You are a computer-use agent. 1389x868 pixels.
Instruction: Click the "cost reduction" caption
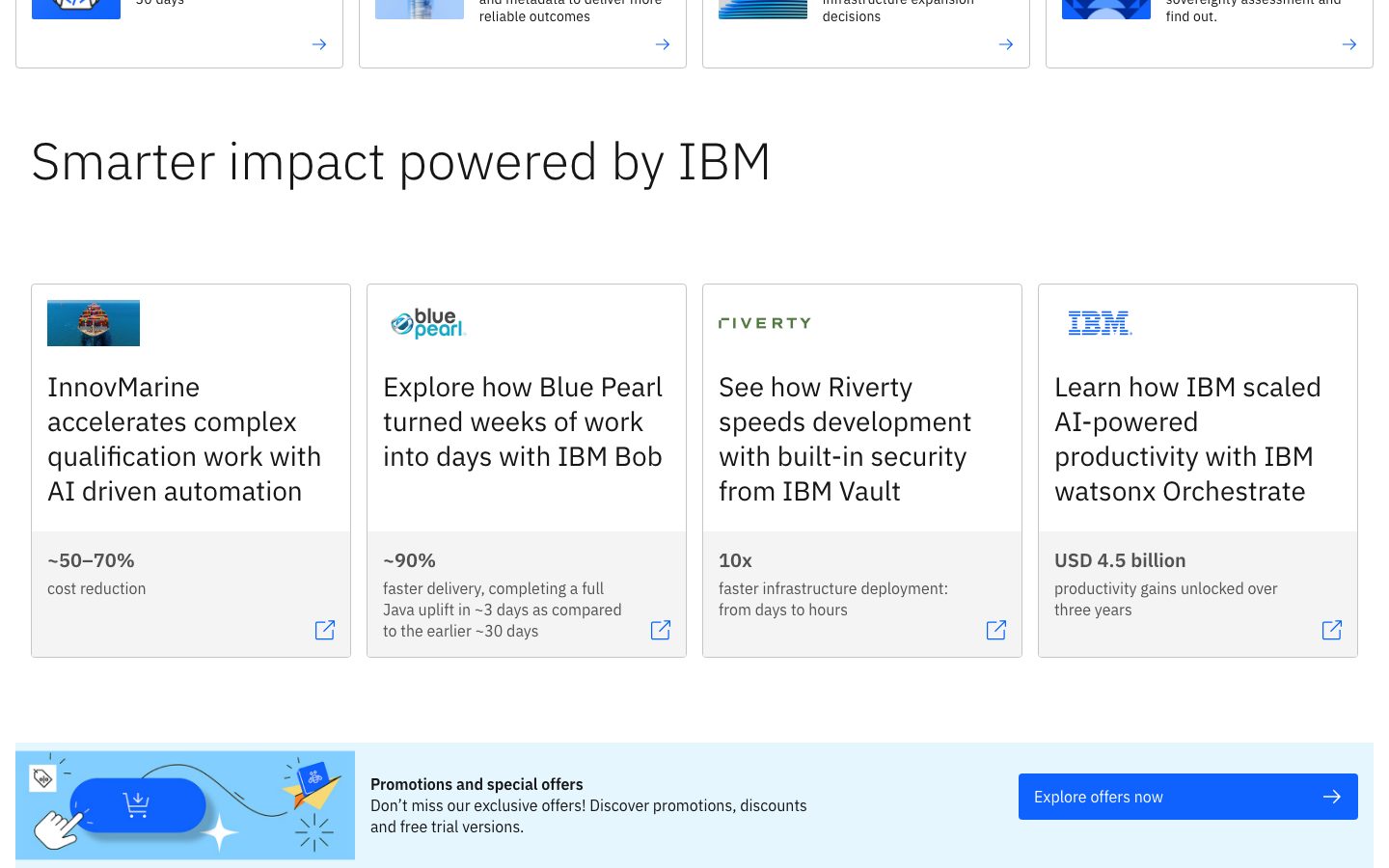[x=96, y=588]
